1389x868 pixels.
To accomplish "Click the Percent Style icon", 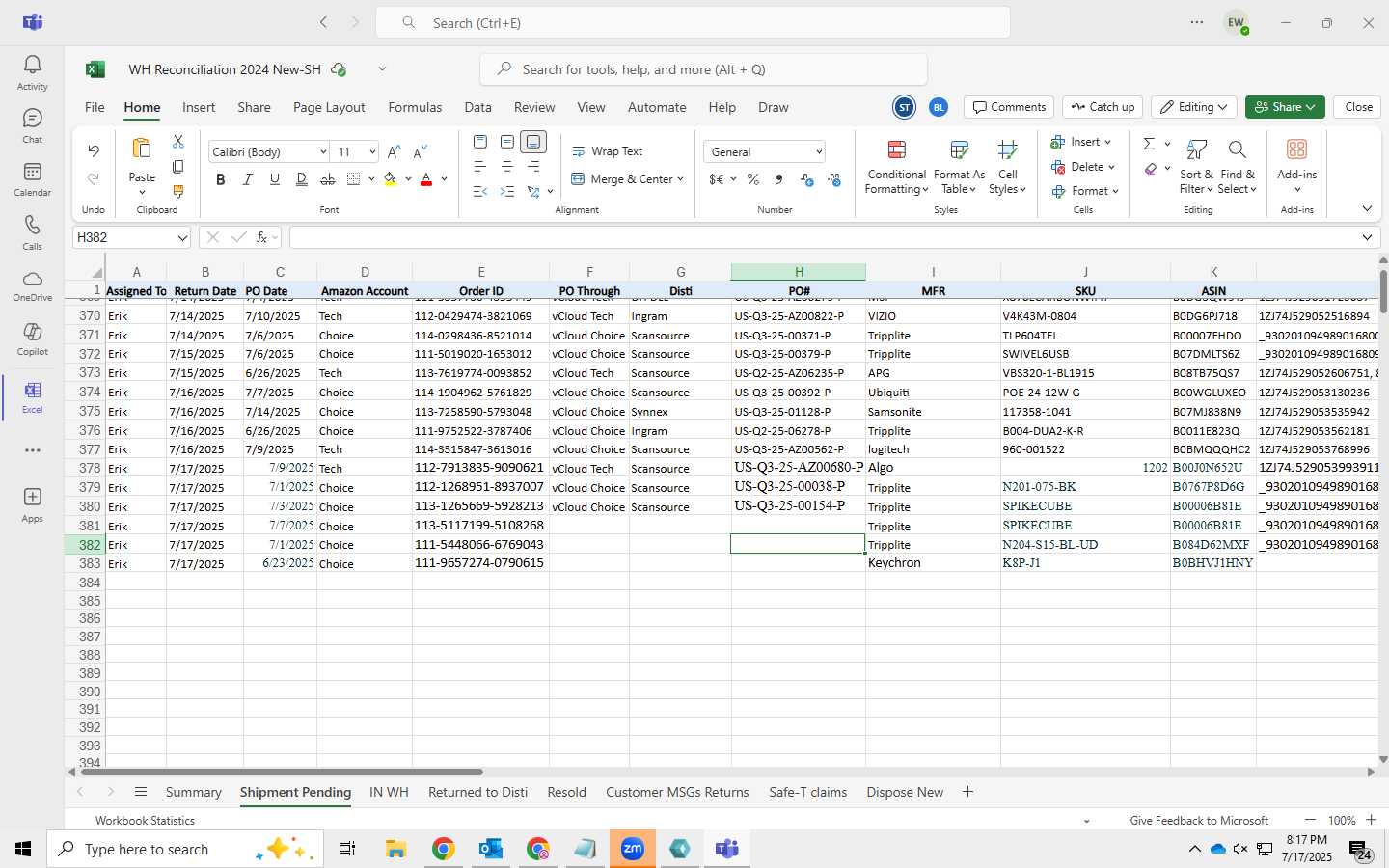I will point(753,179).
